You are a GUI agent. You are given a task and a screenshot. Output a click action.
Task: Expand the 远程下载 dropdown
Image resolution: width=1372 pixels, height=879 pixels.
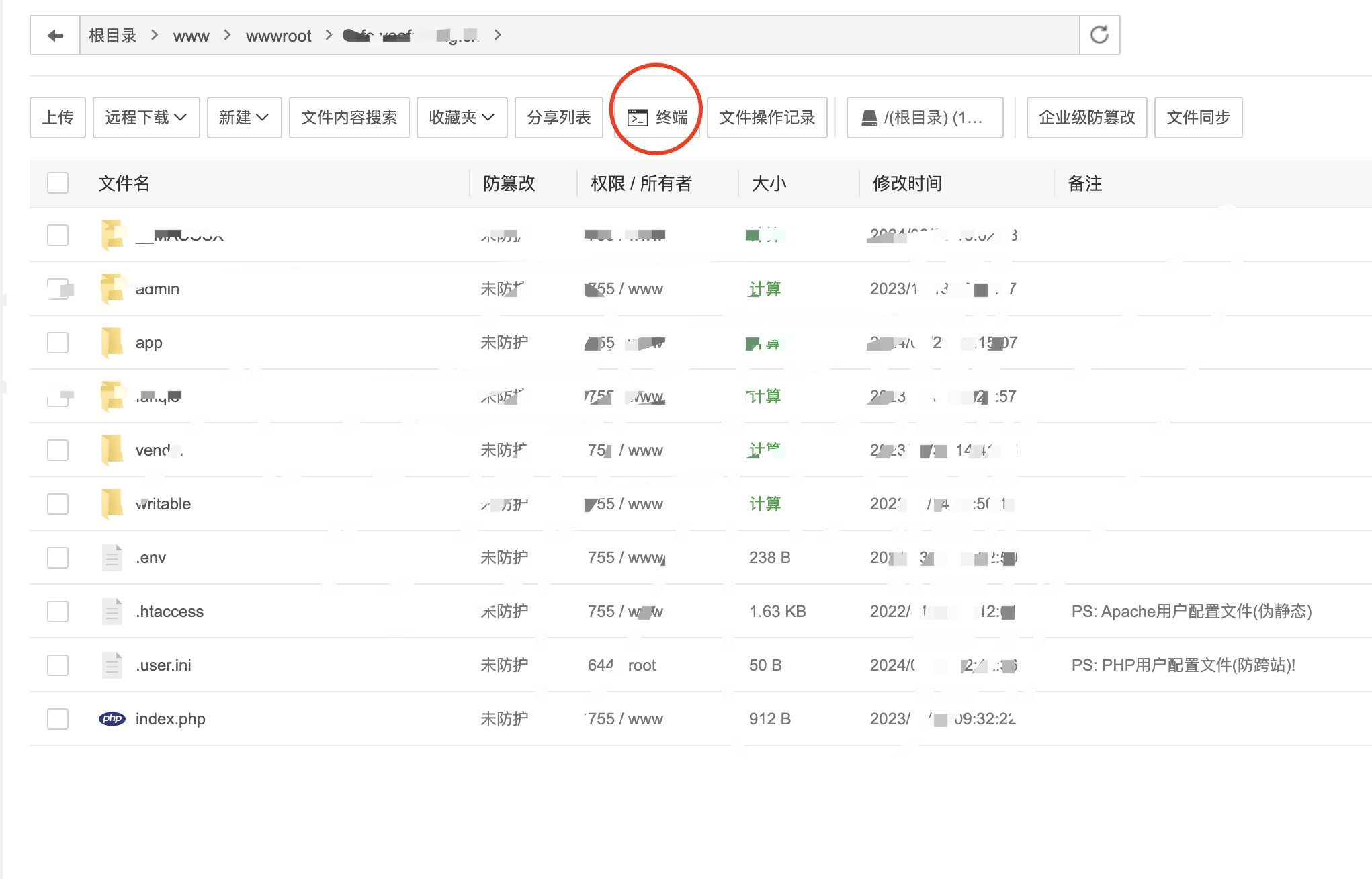[146, 118]
